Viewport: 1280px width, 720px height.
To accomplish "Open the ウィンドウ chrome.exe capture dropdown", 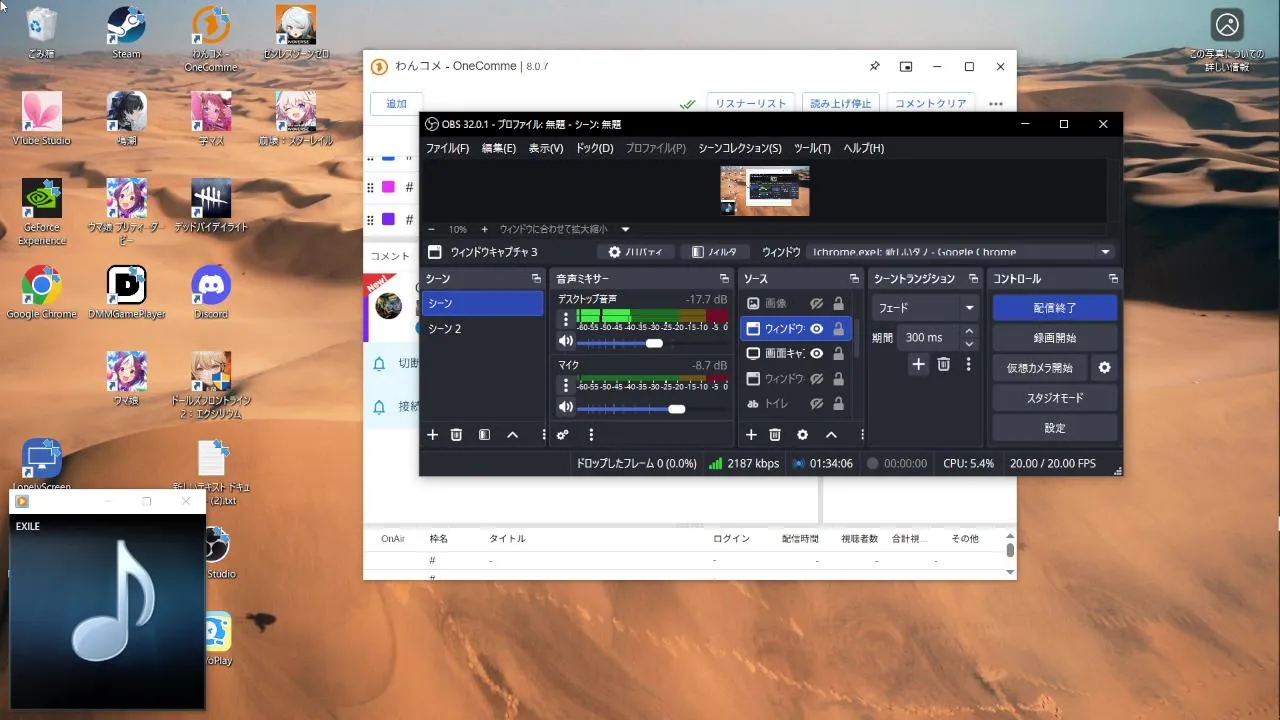I will (962, 252).
